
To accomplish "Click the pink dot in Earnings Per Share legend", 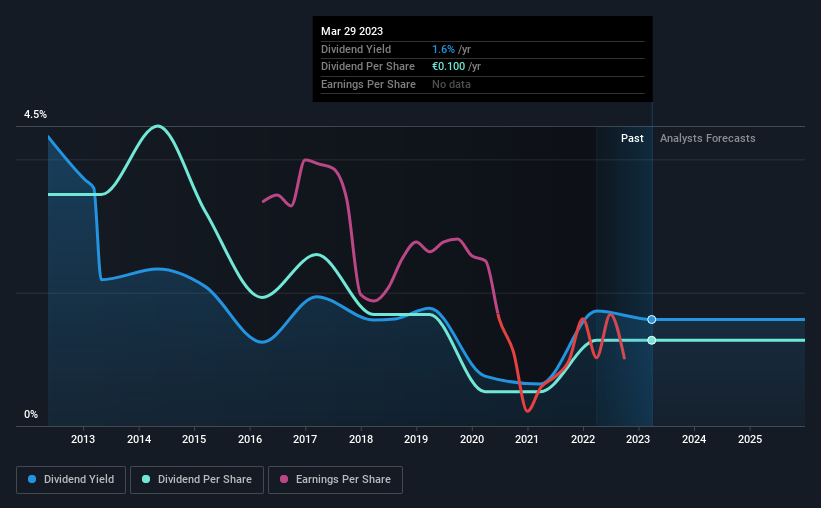I will coord(284,479).
